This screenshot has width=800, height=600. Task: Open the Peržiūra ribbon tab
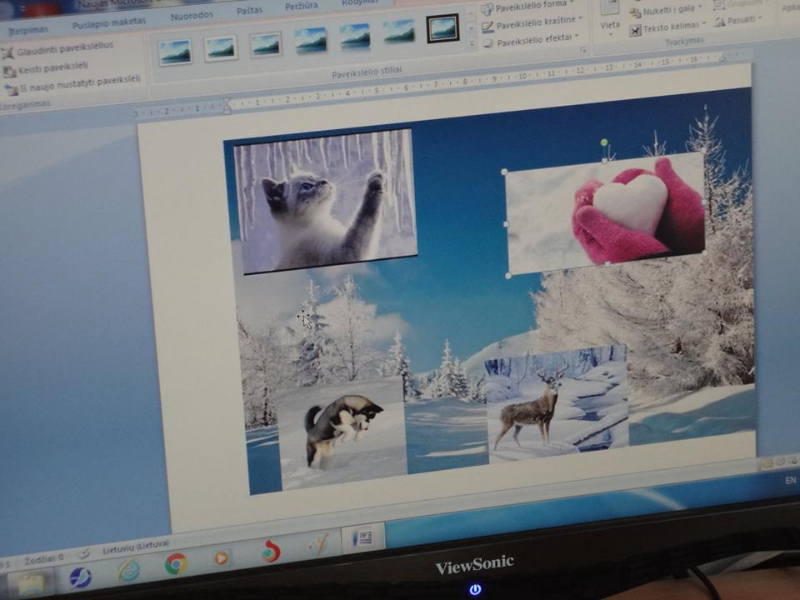coord(301,6)
